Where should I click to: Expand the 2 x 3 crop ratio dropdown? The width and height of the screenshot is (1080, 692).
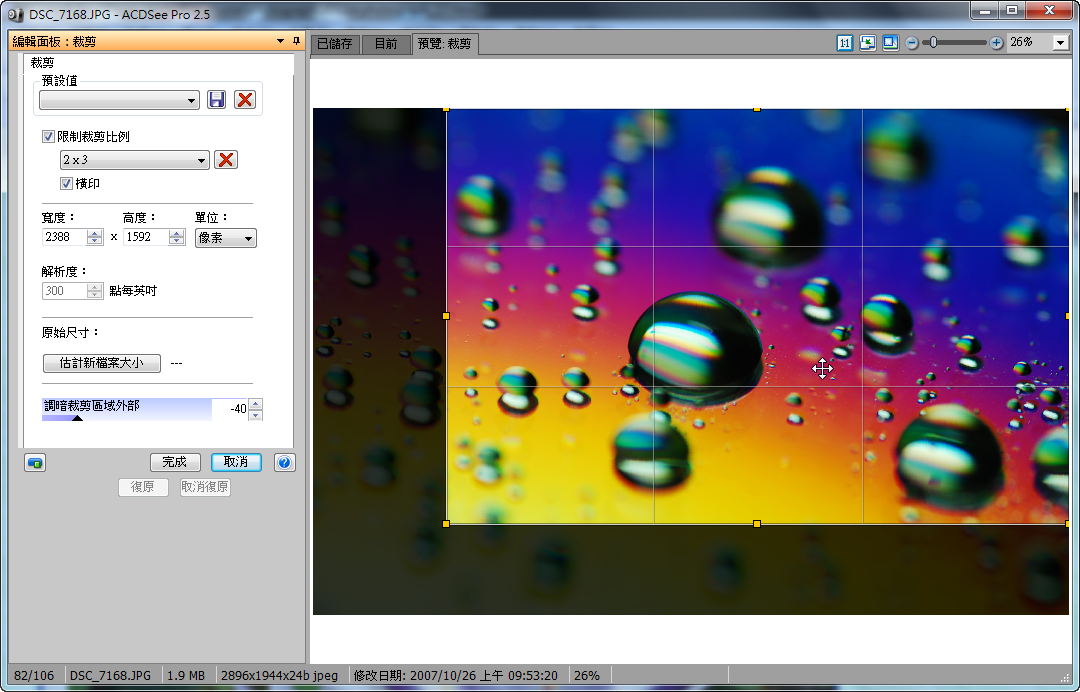(x=134, y=160)
